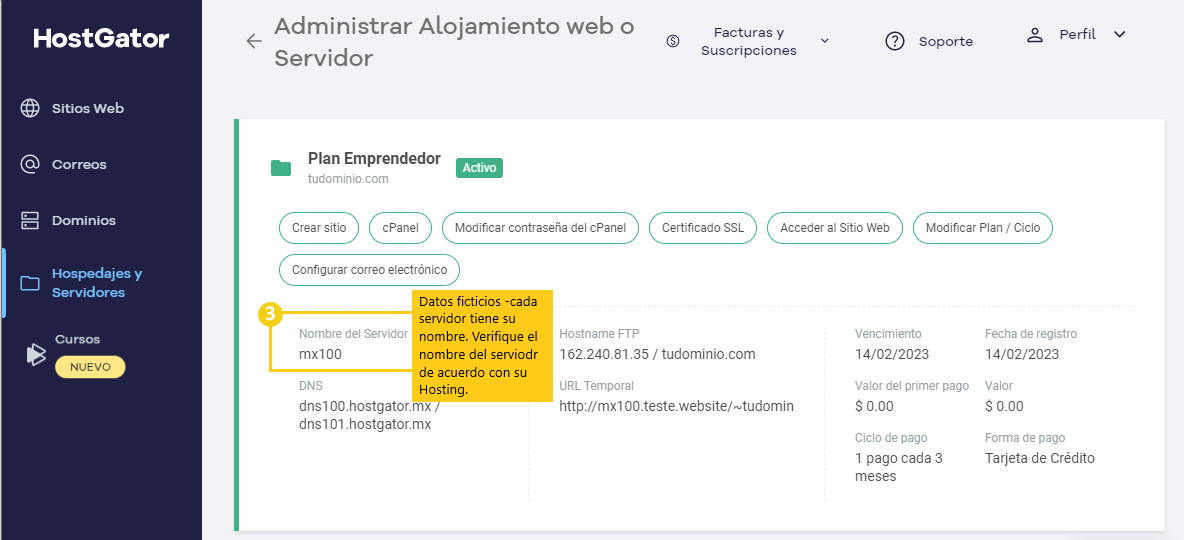Image resolution: width=1184 pixels, height=540 pixels.
Task: Click Modificar Plan / Ciclo button
Action: (983, 227)
